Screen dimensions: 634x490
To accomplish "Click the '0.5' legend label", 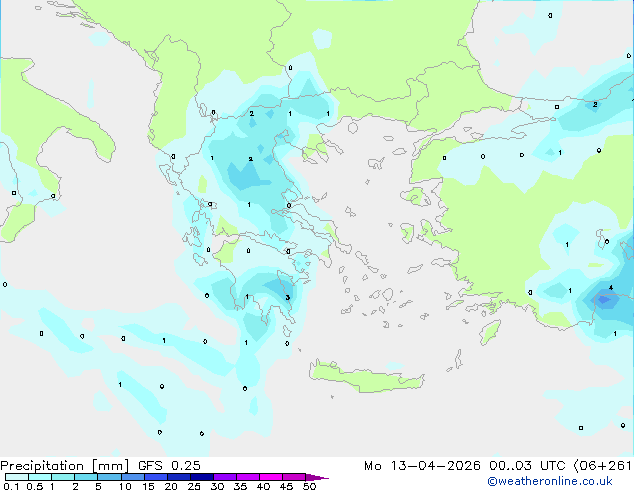I will pos(34,486).
